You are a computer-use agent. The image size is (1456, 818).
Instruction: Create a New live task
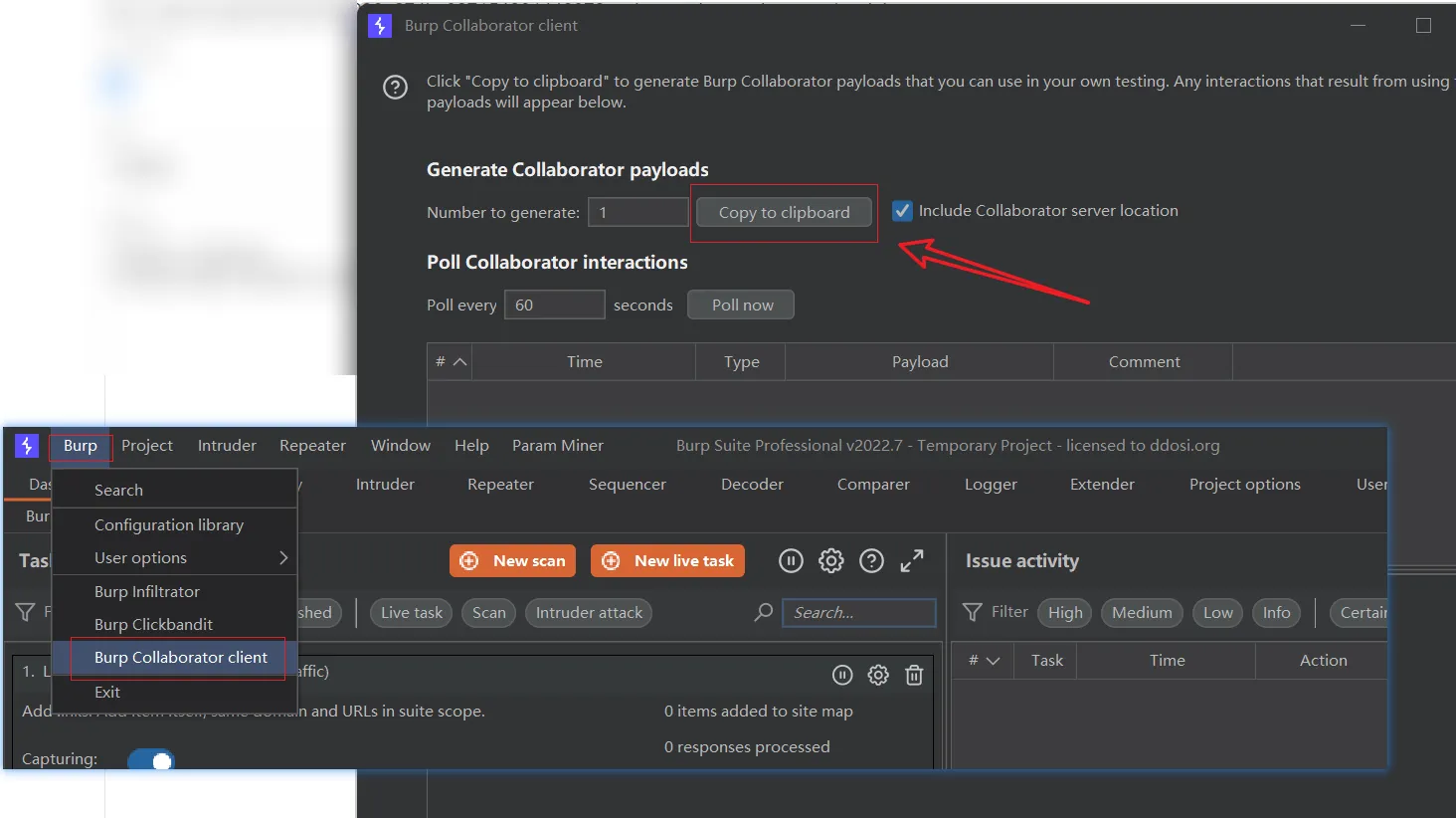click(667, 561)
